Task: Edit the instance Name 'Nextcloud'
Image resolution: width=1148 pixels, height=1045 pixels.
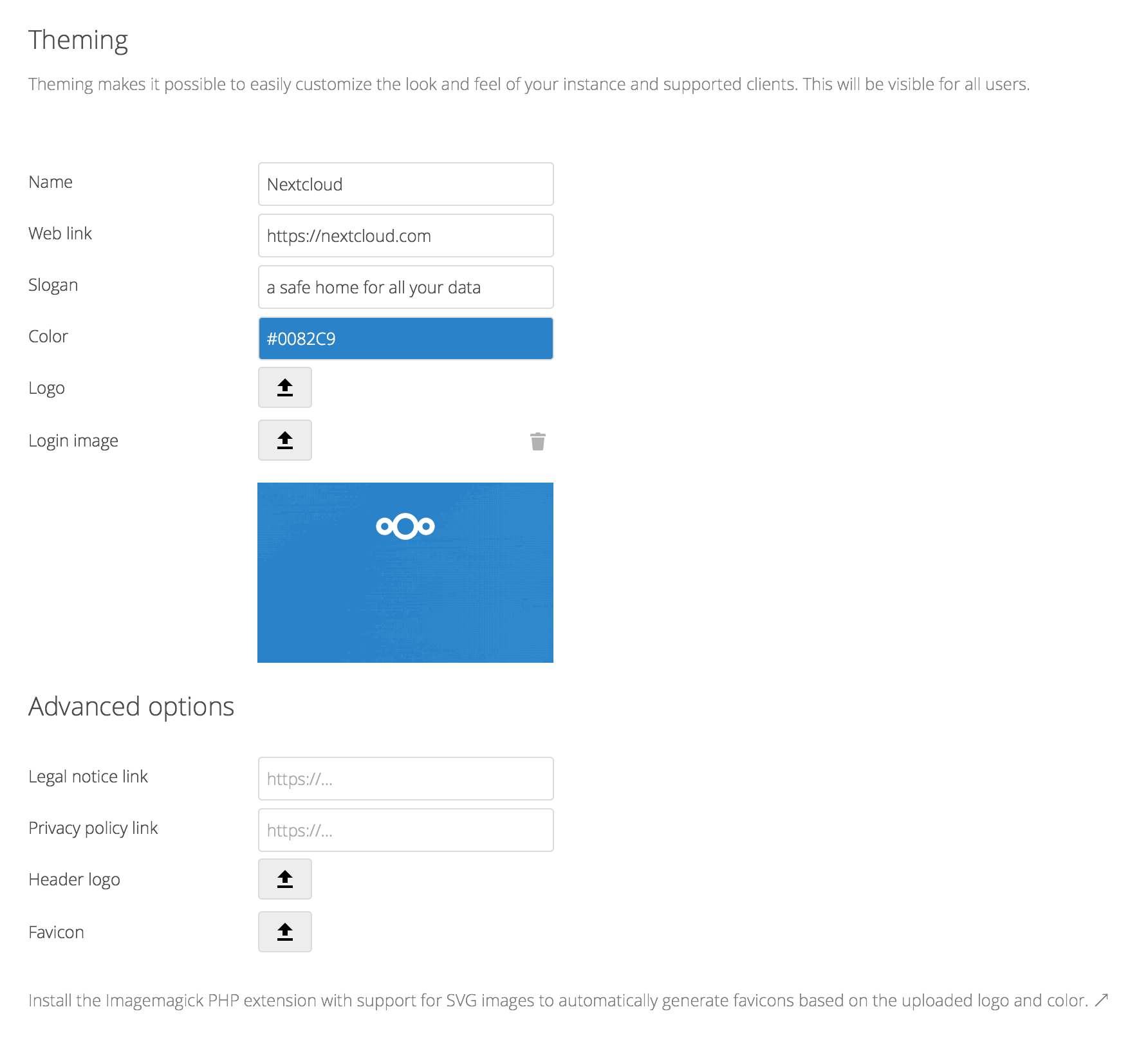Action: point(405,184)
